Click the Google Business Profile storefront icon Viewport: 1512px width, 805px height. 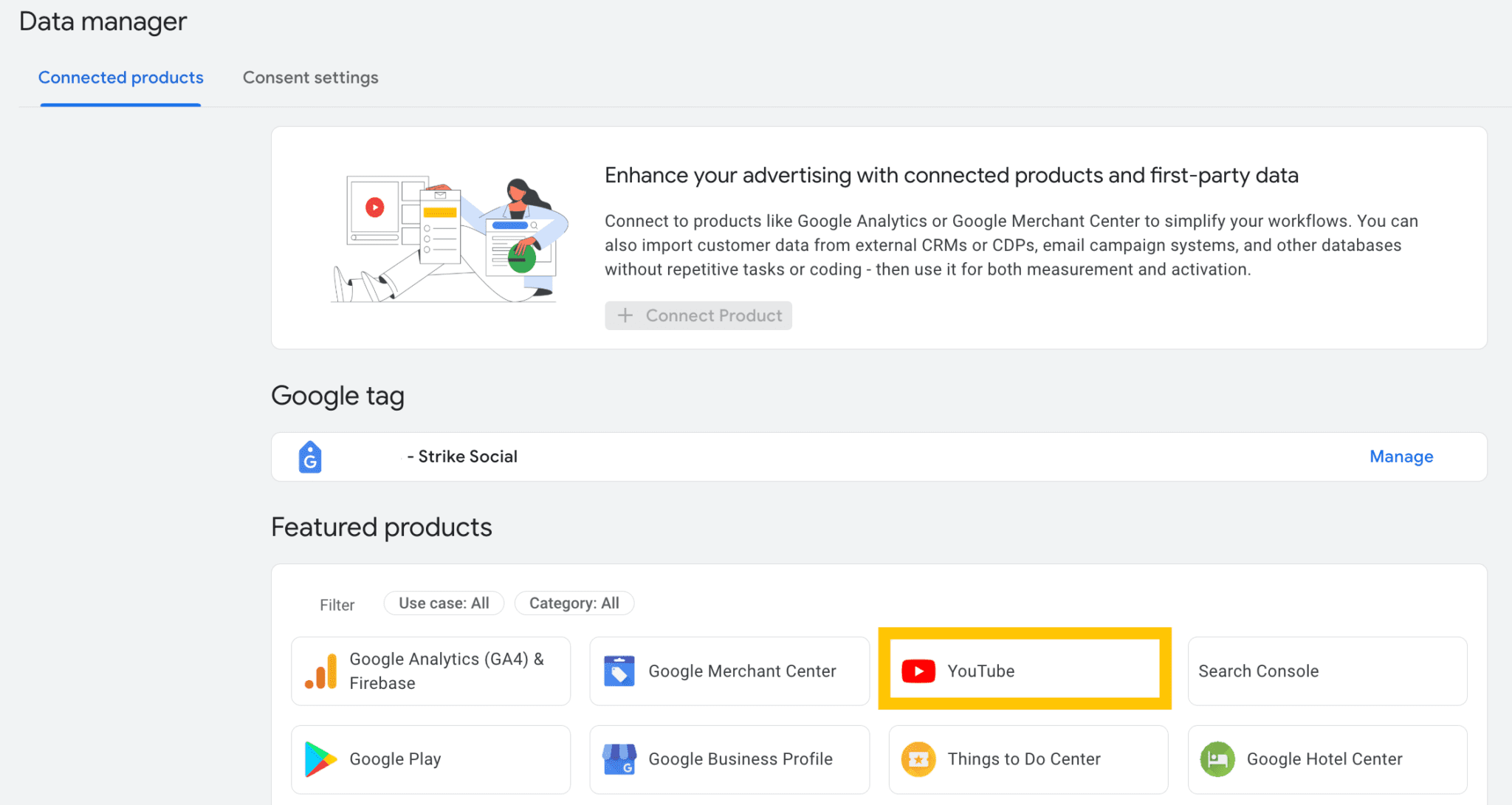(619, 759)
